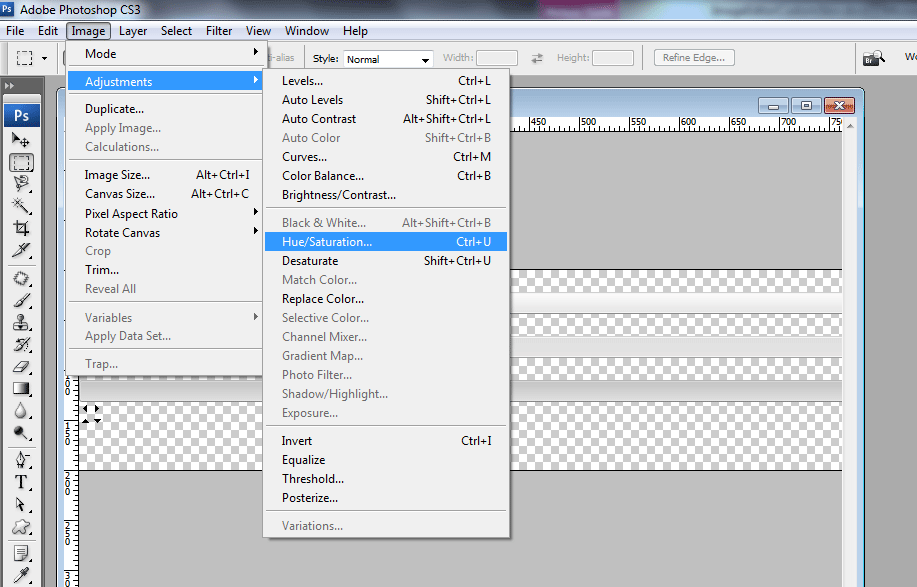
Task: Select the Blur tool
Action: tap(21, 410)
